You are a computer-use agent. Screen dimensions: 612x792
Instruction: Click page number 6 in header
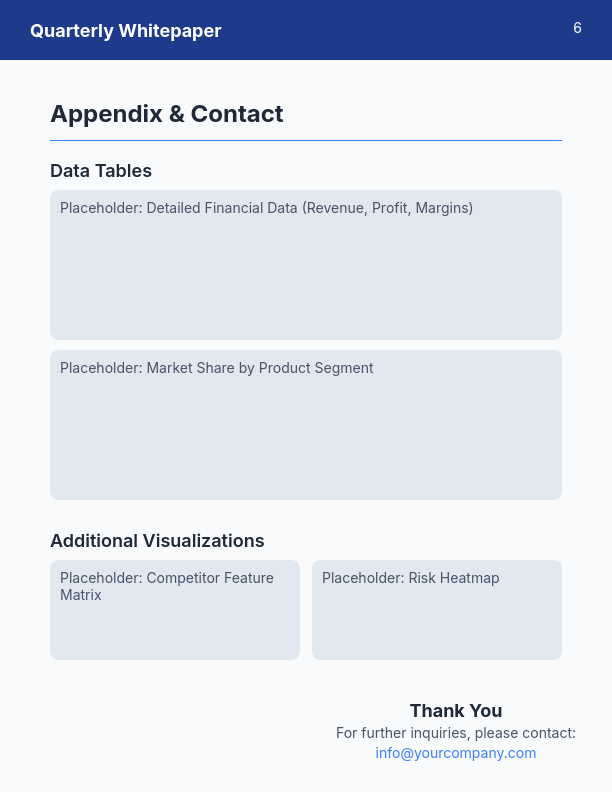[x=577, y=28]
